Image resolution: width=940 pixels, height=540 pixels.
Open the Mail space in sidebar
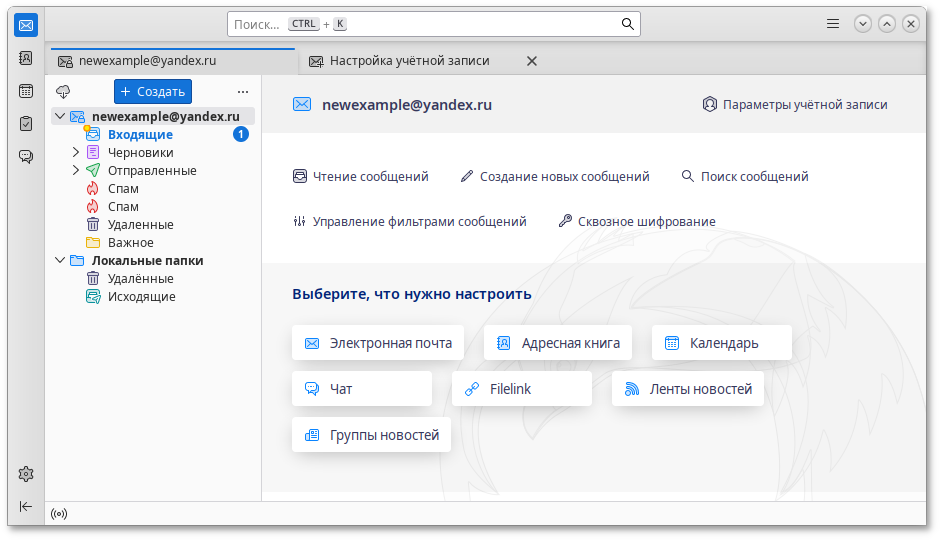coord(26,25)
